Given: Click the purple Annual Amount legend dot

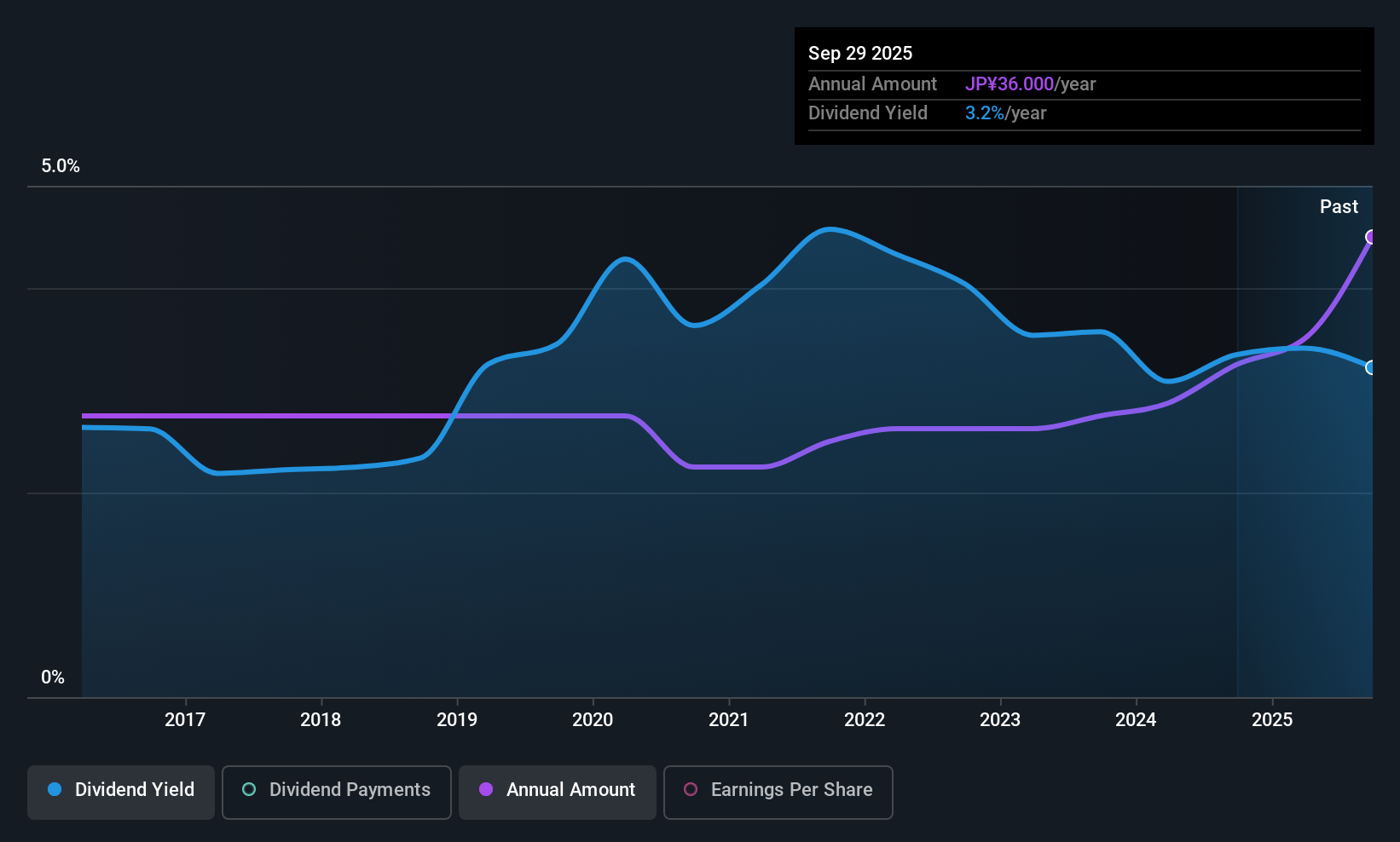Looking at the screenshot, I should coord(486,790).
